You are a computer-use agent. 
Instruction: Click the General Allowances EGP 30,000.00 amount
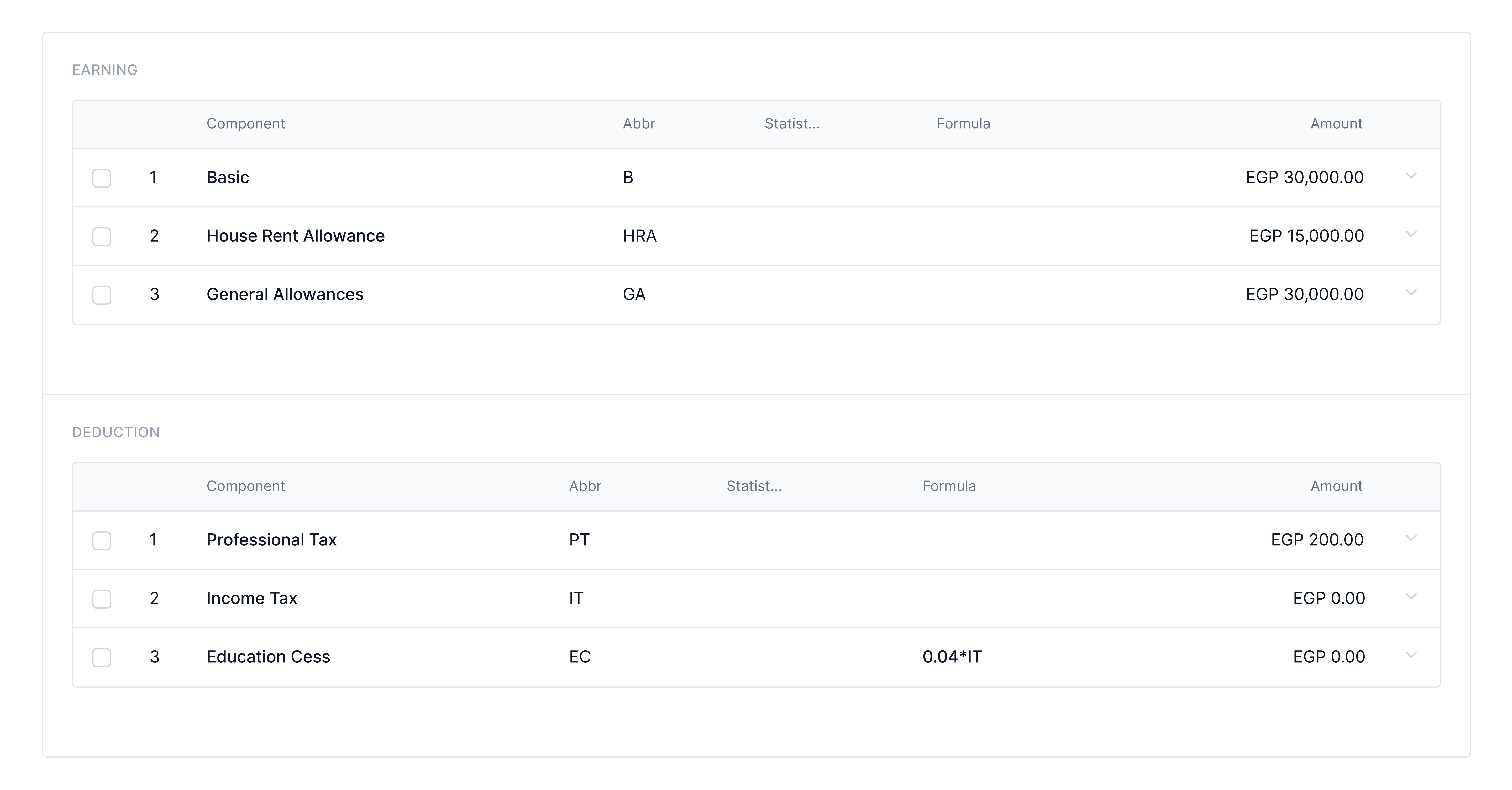point(1304,294)
